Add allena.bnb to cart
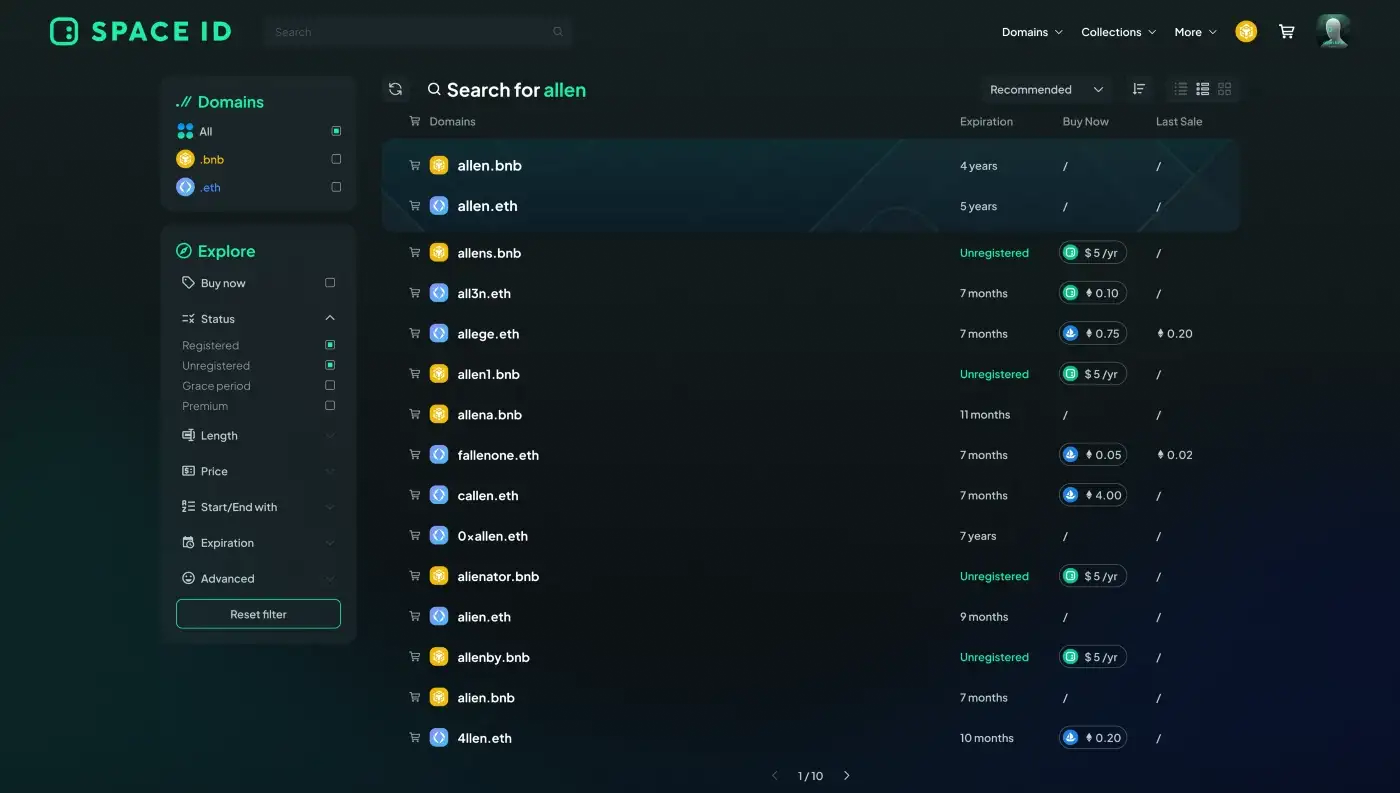Image resolution: width=1400 pixels, height=793 pixels. 414,414
